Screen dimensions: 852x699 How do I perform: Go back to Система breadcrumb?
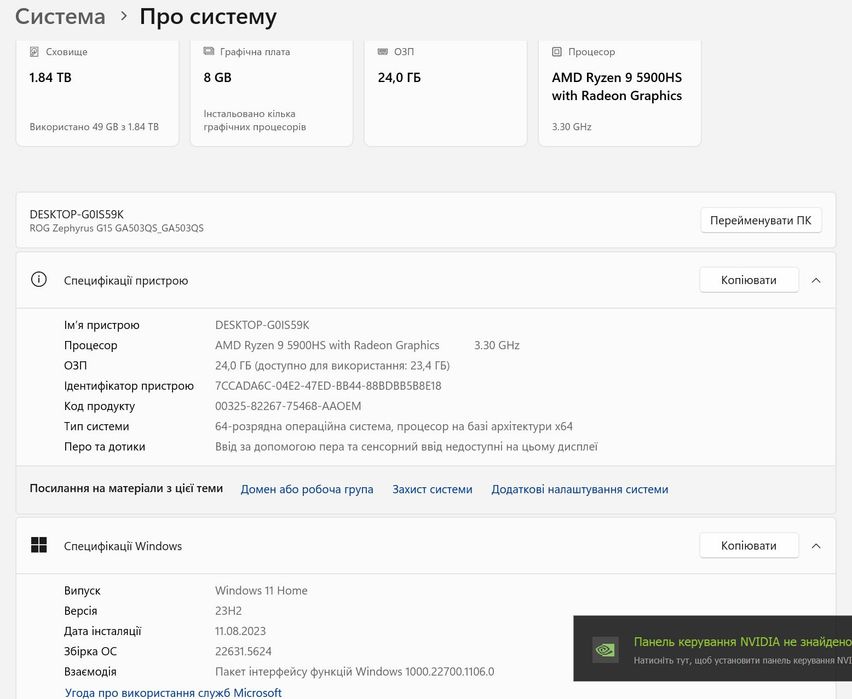(x=60, y=17)
